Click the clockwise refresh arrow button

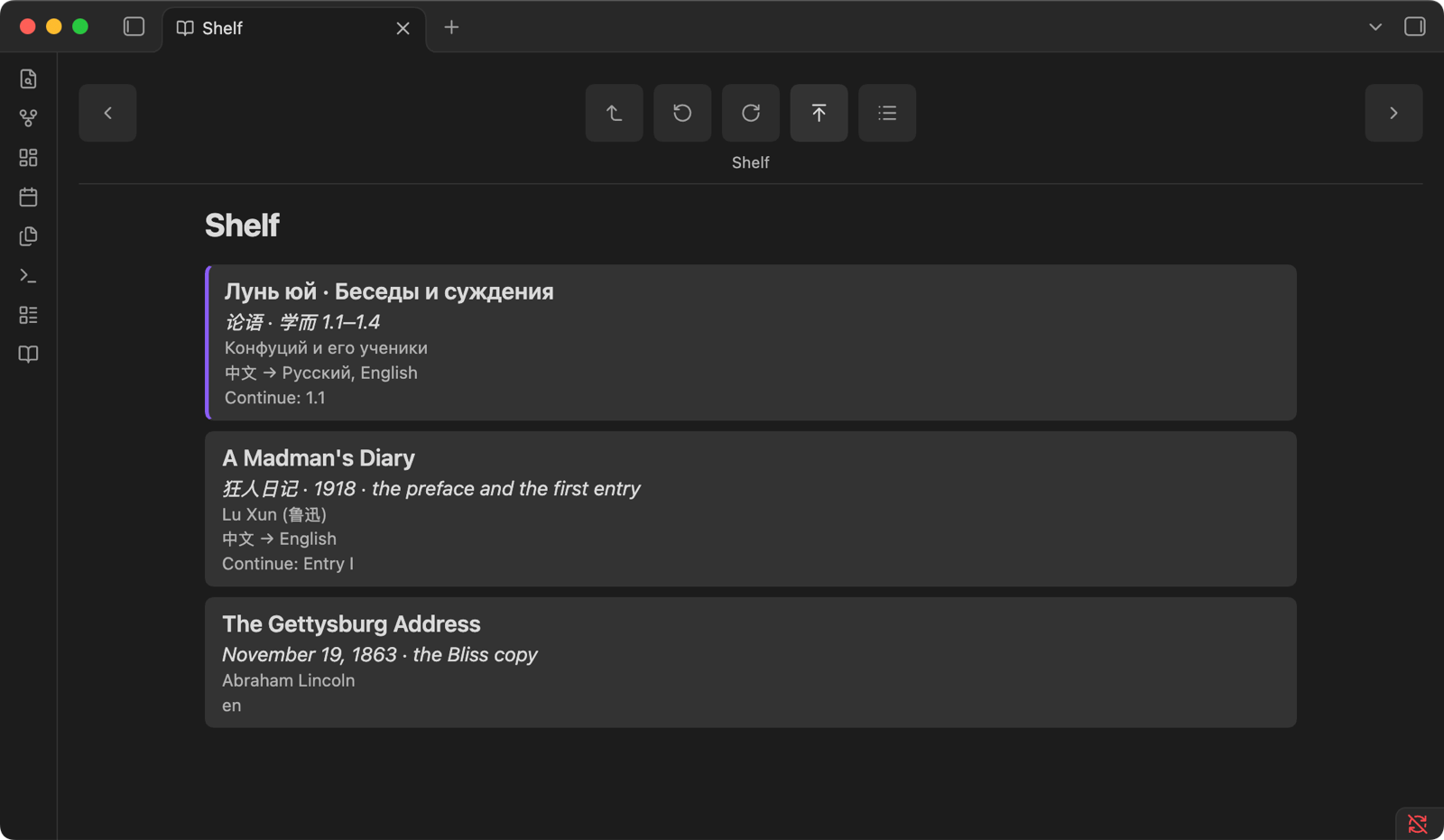(x=751, y=113)
